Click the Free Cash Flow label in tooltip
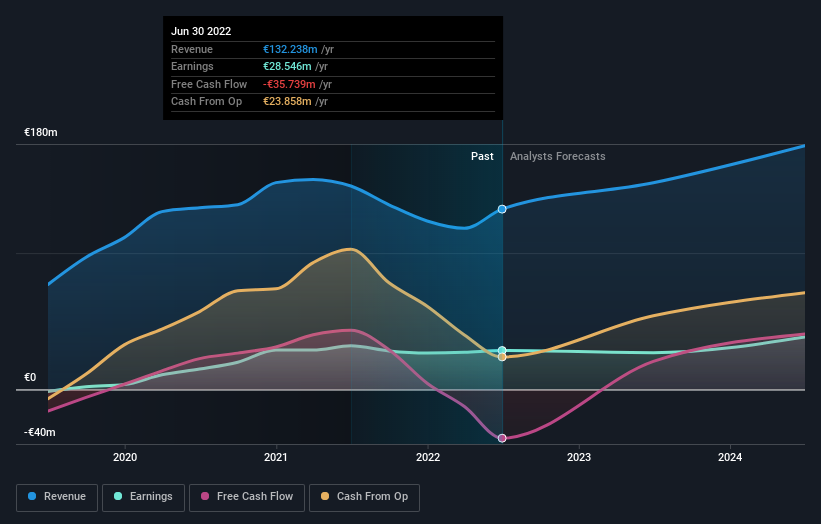Viewport: 821px width, 524px height. [209, 84]
